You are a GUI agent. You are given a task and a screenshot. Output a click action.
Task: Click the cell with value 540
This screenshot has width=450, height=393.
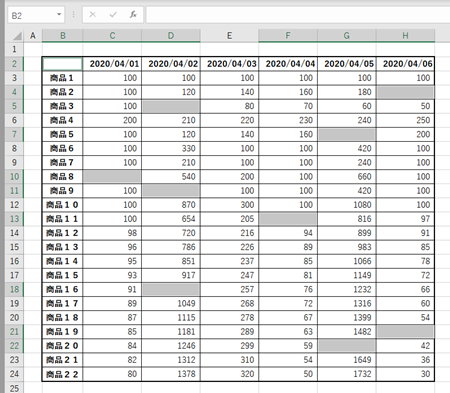tap(171, 176)
